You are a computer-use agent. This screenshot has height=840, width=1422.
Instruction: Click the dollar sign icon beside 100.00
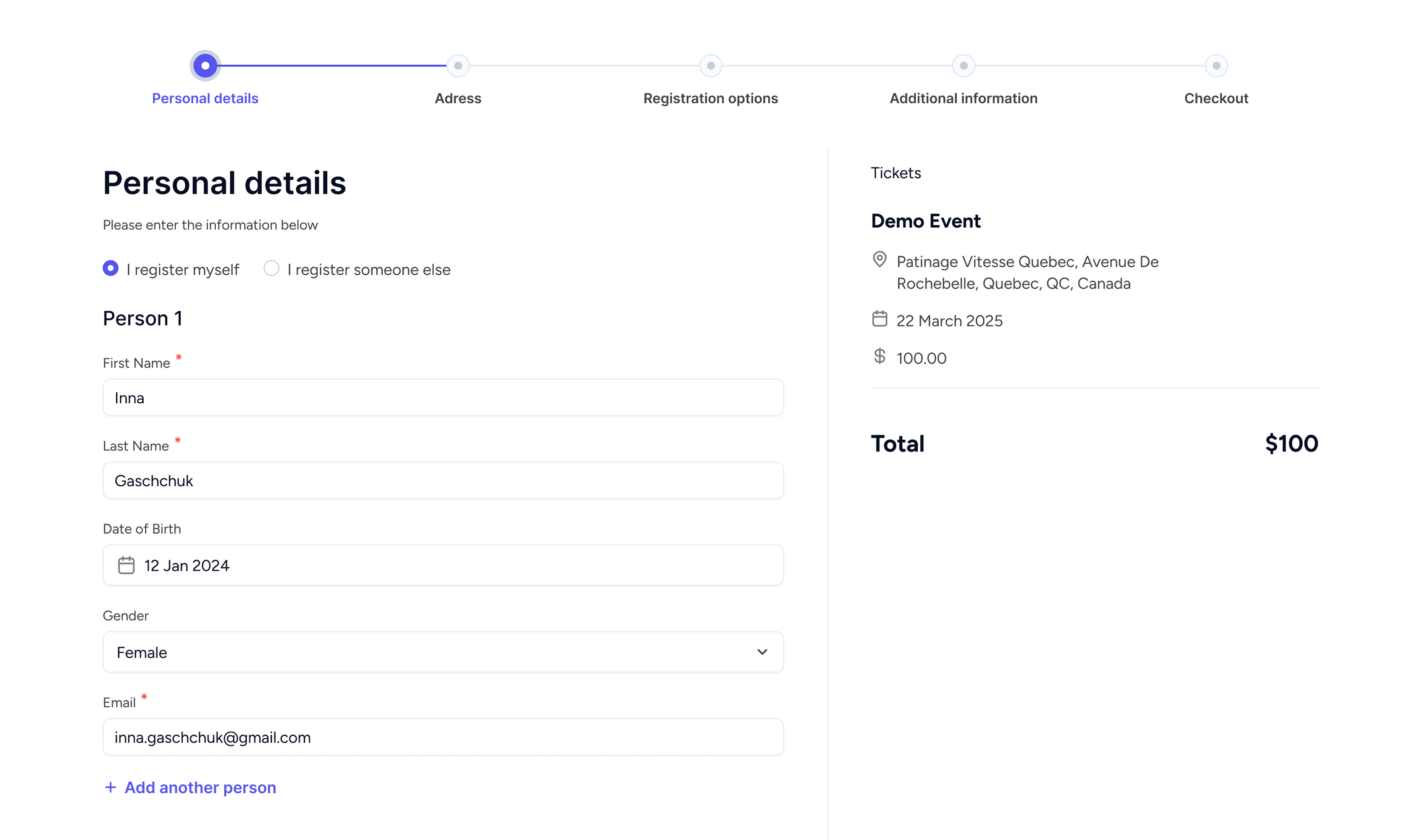tap(879, 356)
